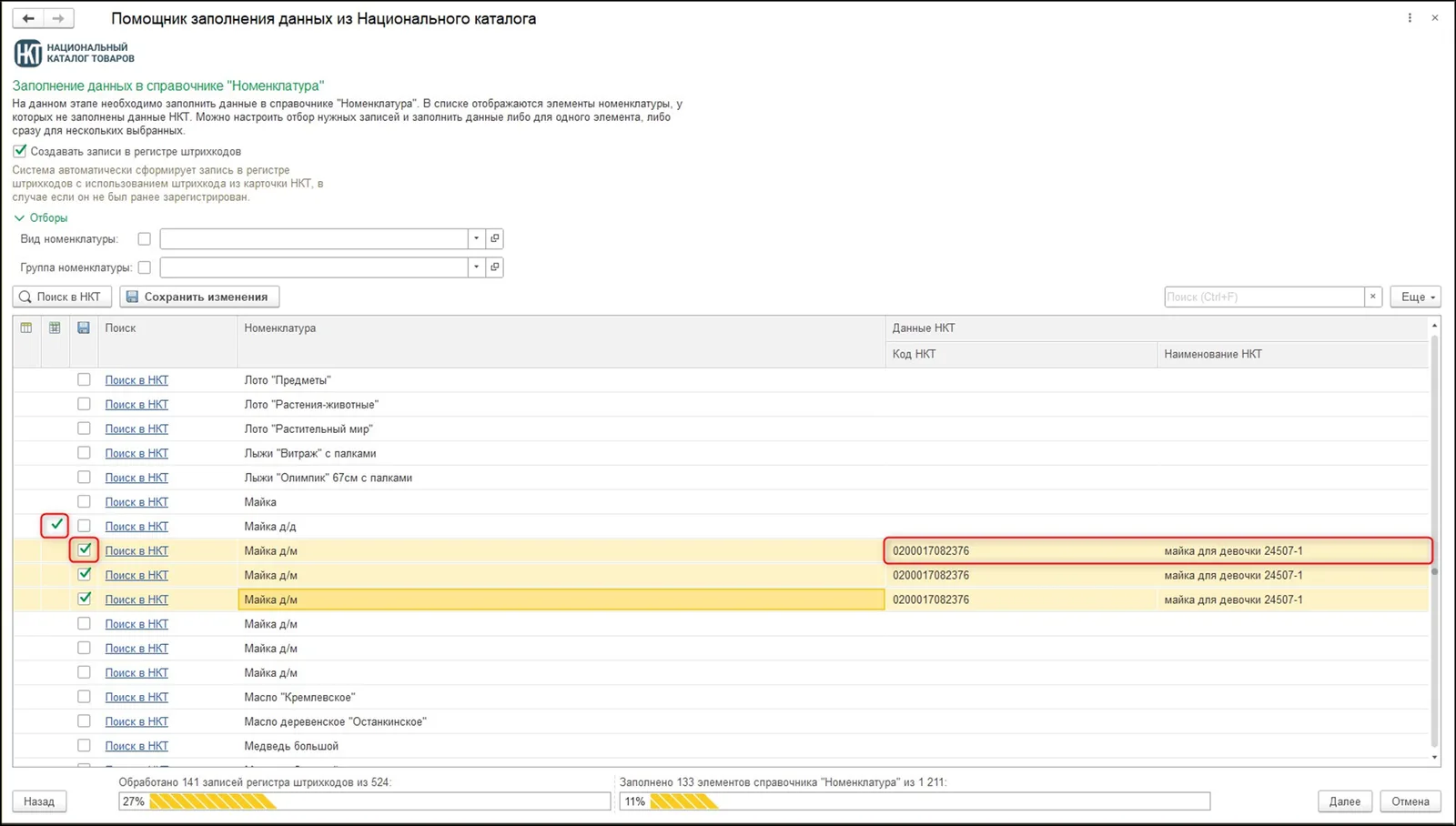
Task: Click the Назад button
Action: pos(39,801)
